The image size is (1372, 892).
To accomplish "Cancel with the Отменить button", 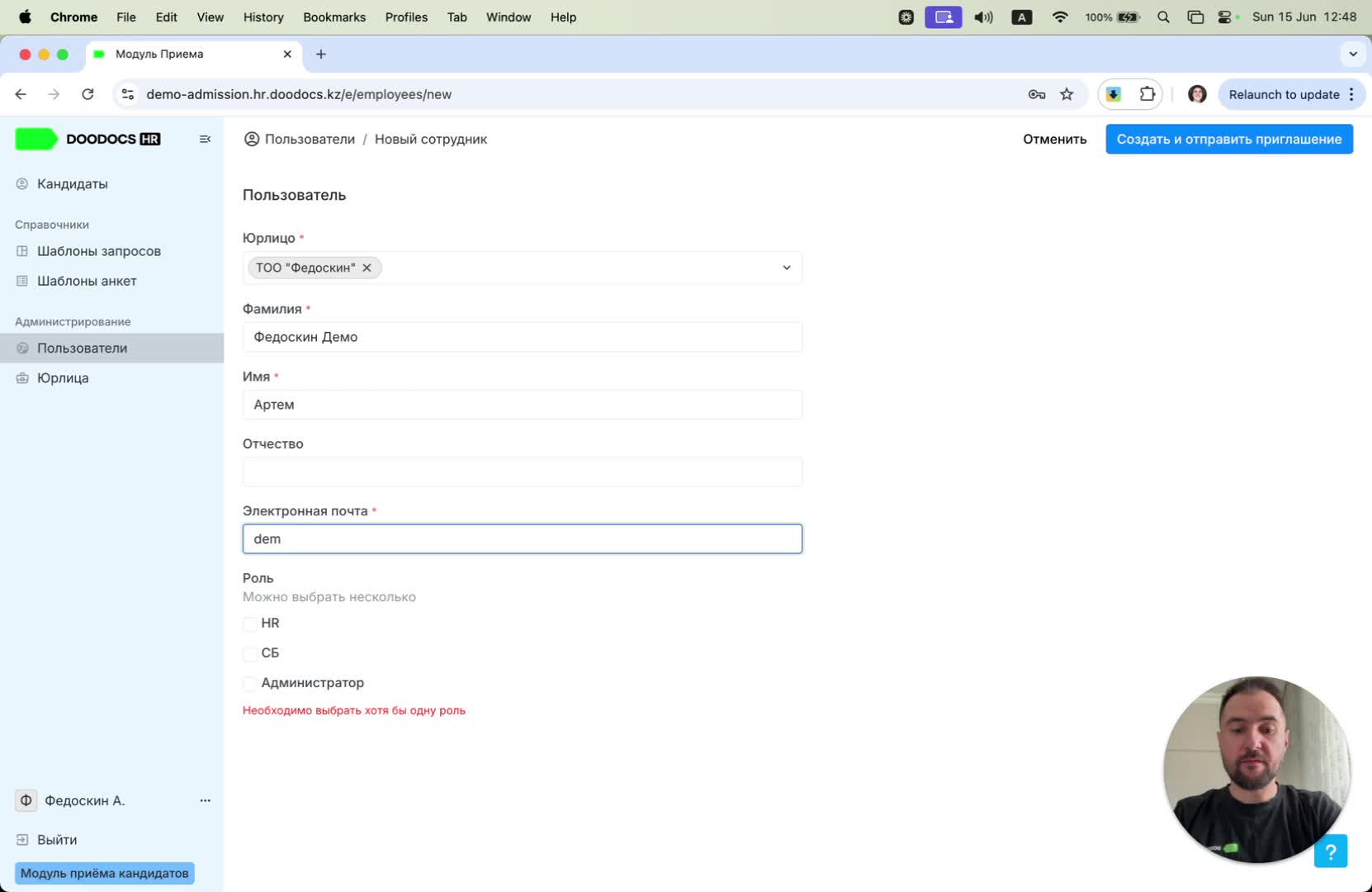I will point(1055,140).
